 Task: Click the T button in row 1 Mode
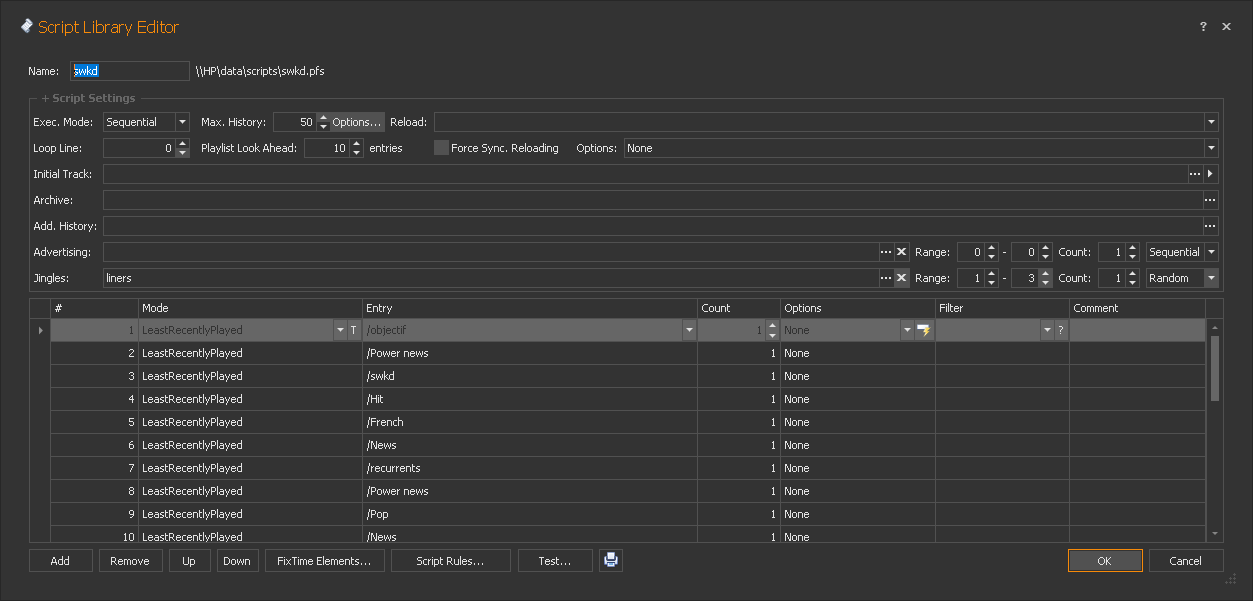coord(353,330)
